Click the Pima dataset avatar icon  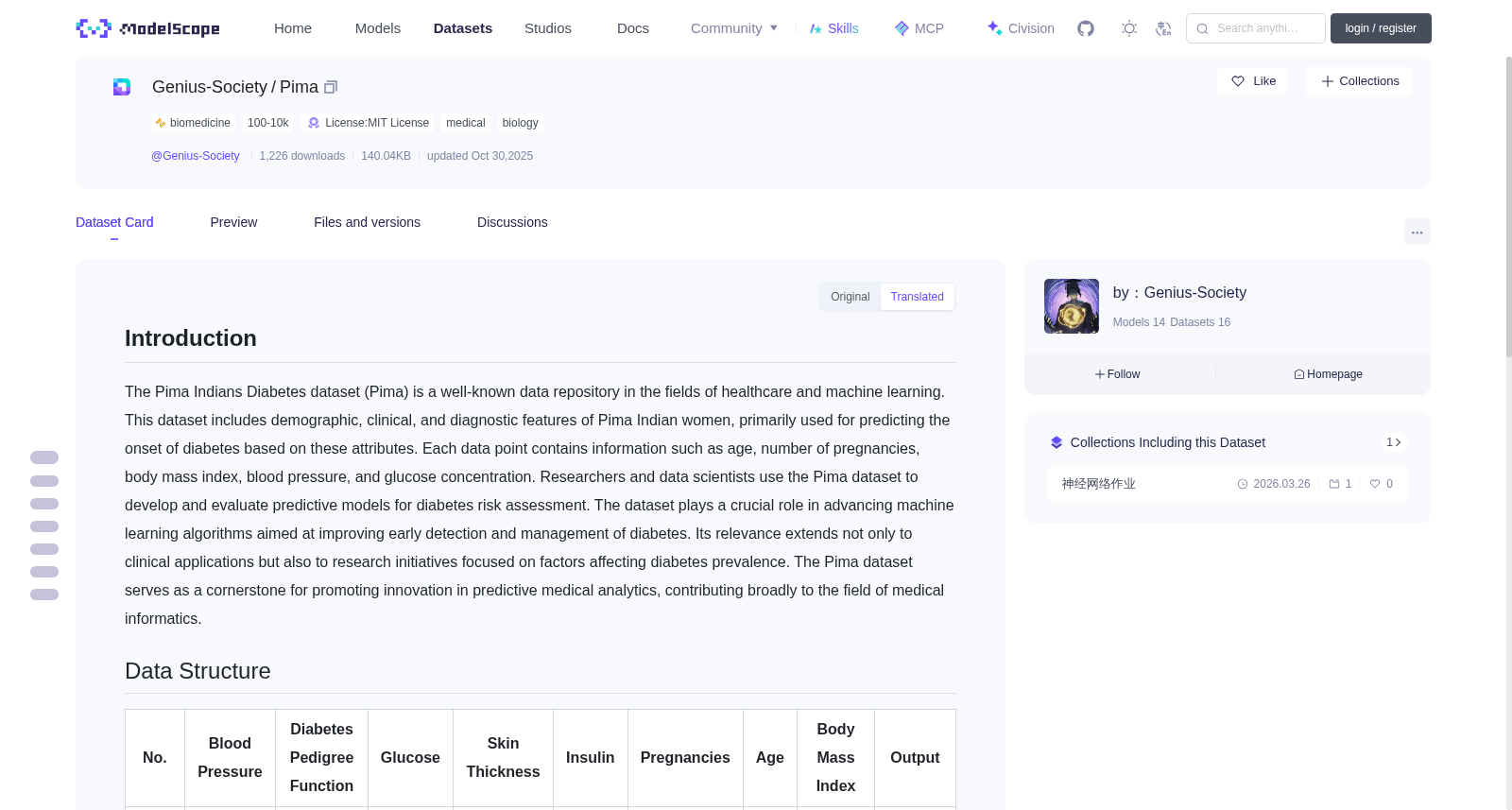click(x=122, y=87)
